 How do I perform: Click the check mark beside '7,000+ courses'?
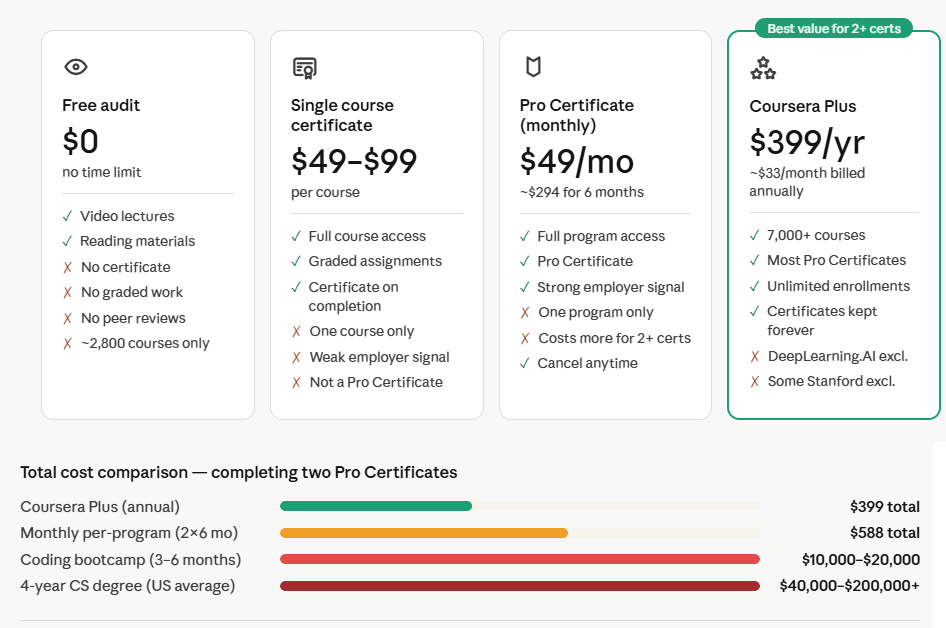tap(754, 235)
